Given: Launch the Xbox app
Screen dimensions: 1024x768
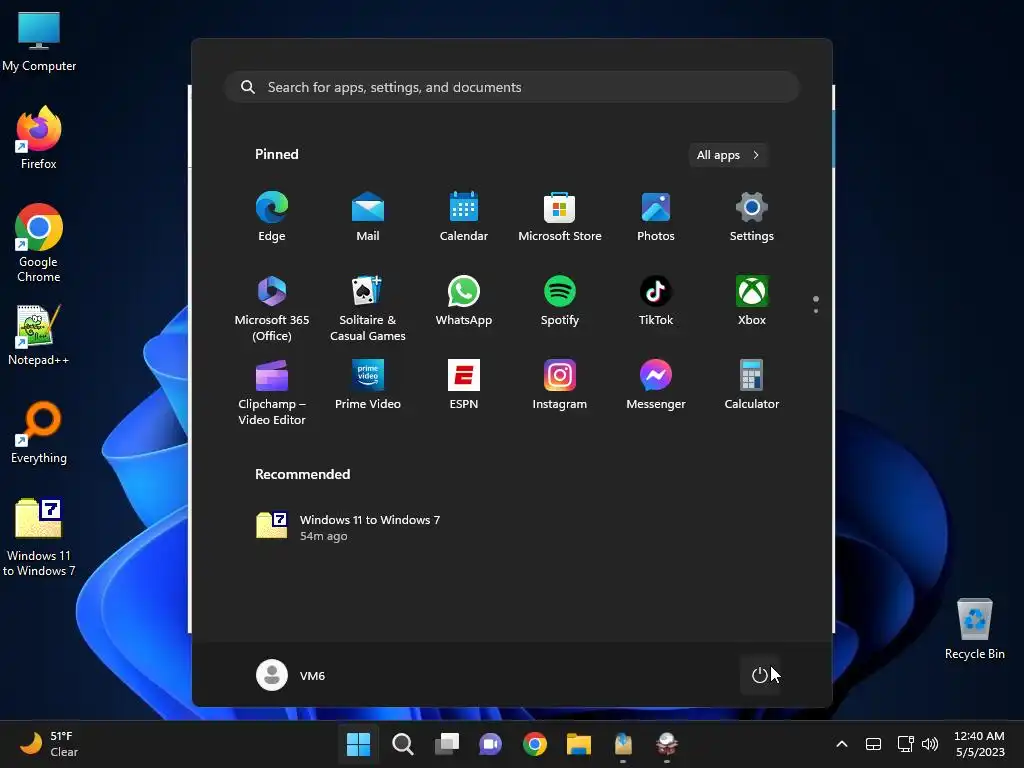Looking at the screenshot, I should 752,301.
